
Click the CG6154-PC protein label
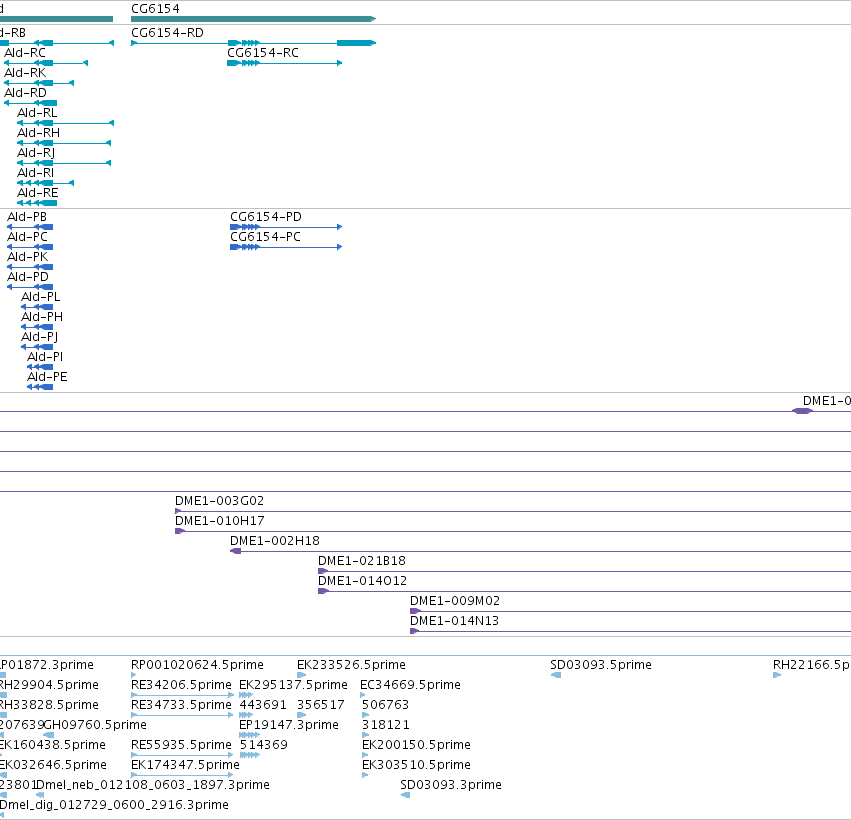coord(265,237)
